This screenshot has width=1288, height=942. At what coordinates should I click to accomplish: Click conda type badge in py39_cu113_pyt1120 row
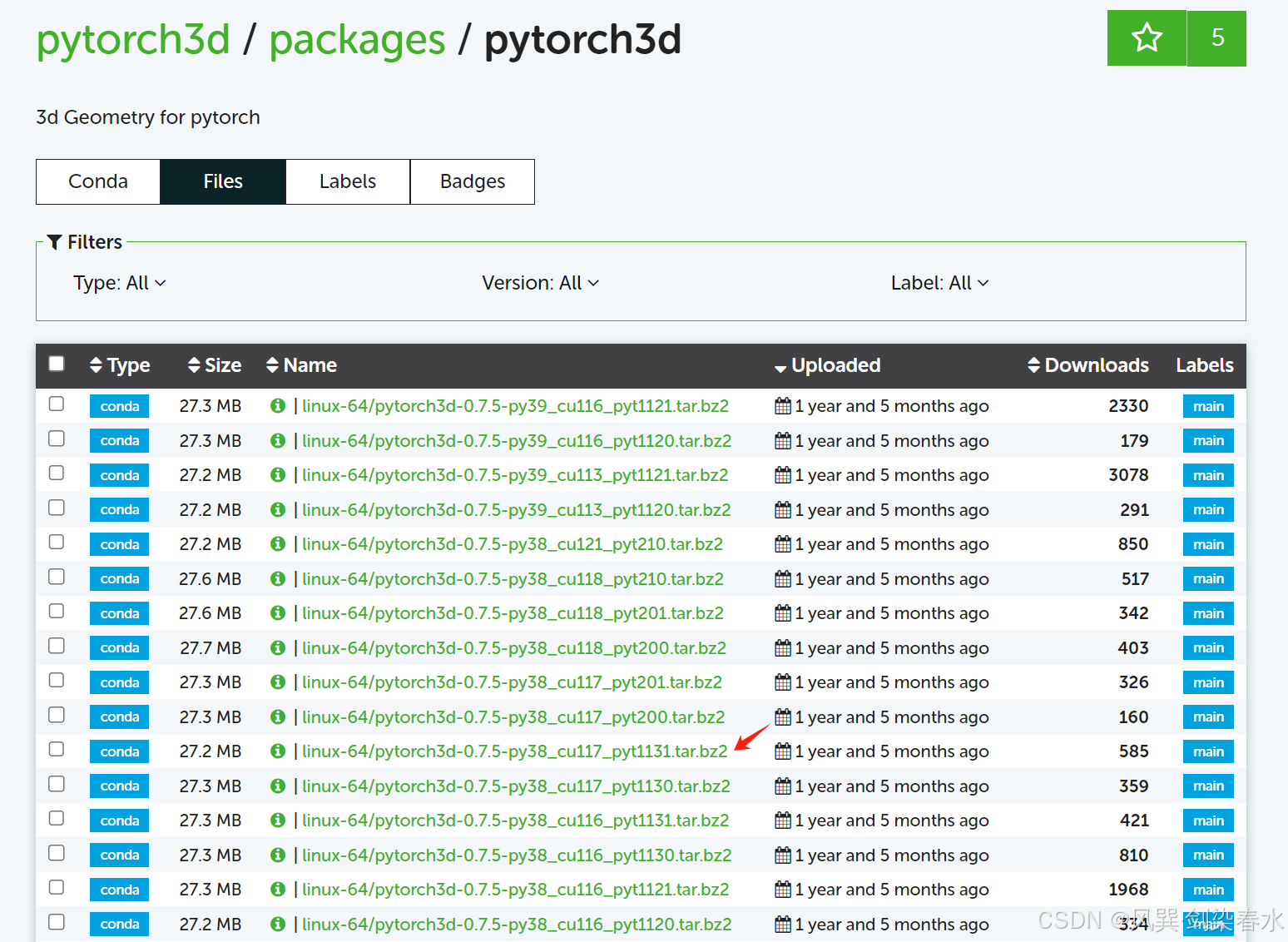[x=120, y=509]
